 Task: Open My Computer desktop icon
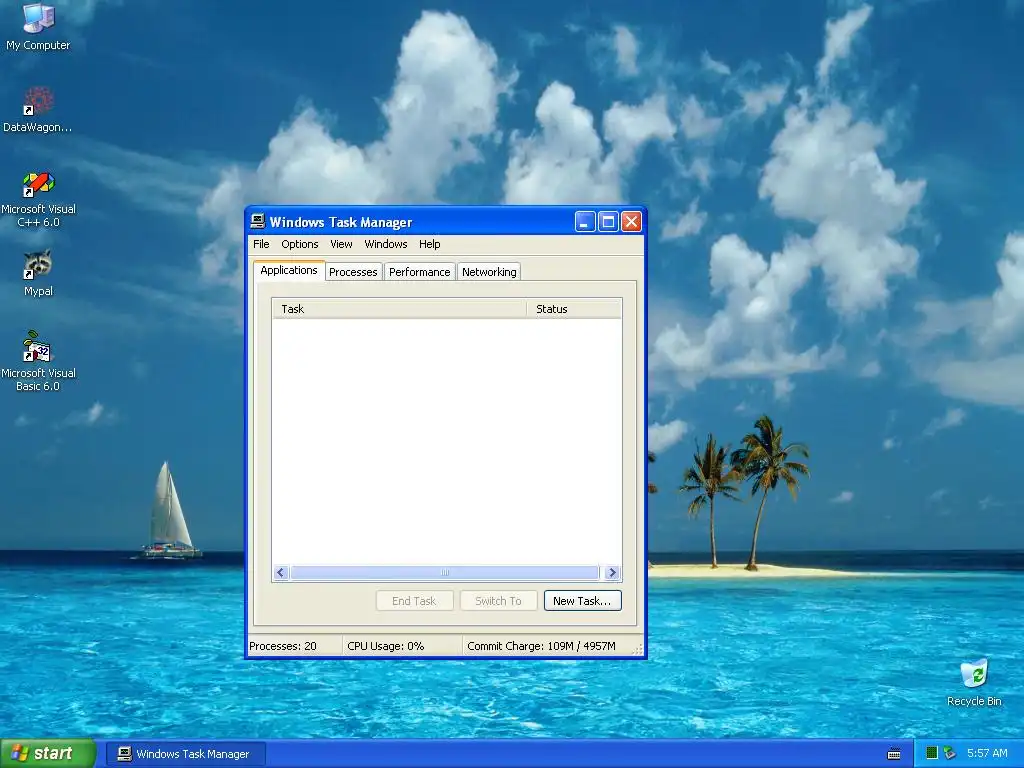click(38, 26)
